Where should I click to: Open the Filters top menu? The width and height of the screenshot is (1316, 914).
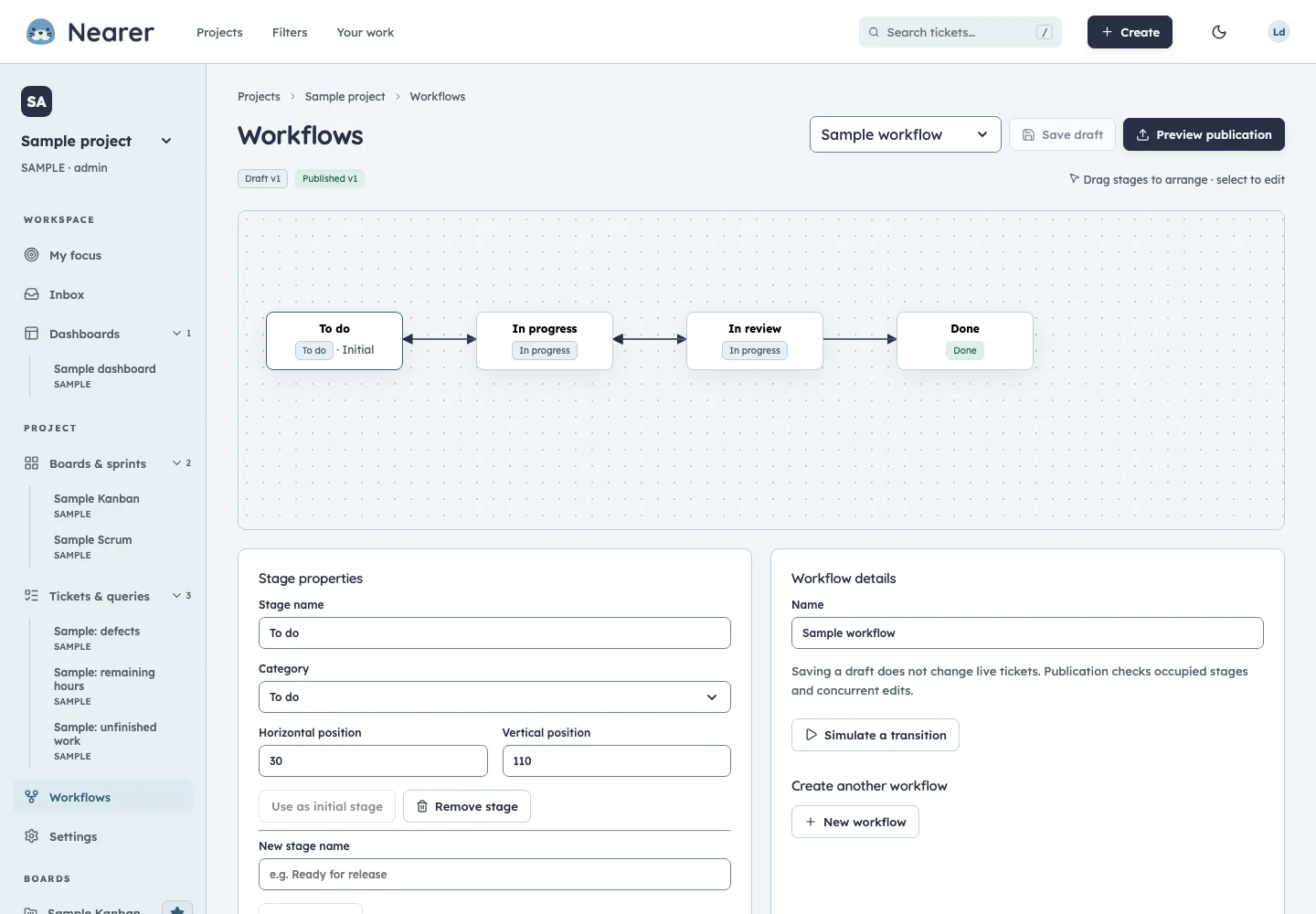(290, 32)
